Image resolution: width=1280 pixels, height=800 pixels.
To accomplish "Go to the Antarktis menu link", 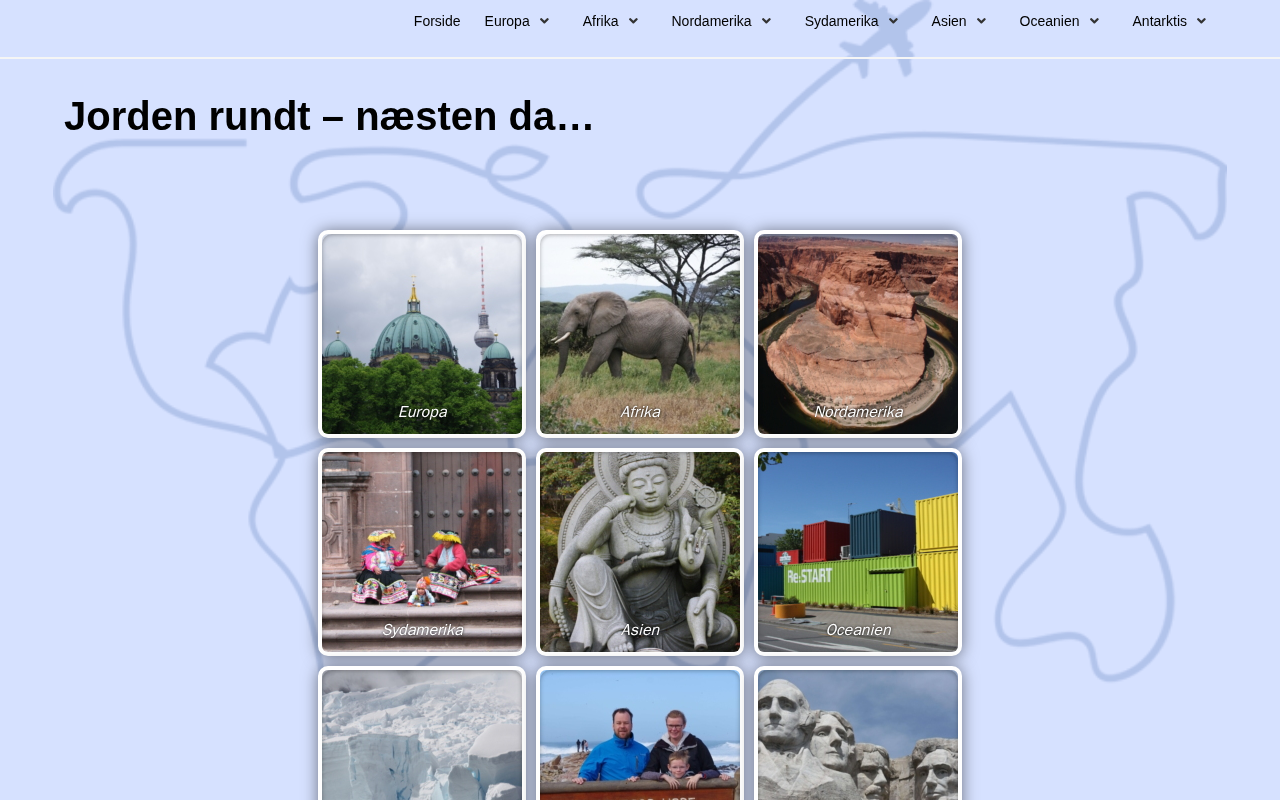I will (x=1159, y=21).
